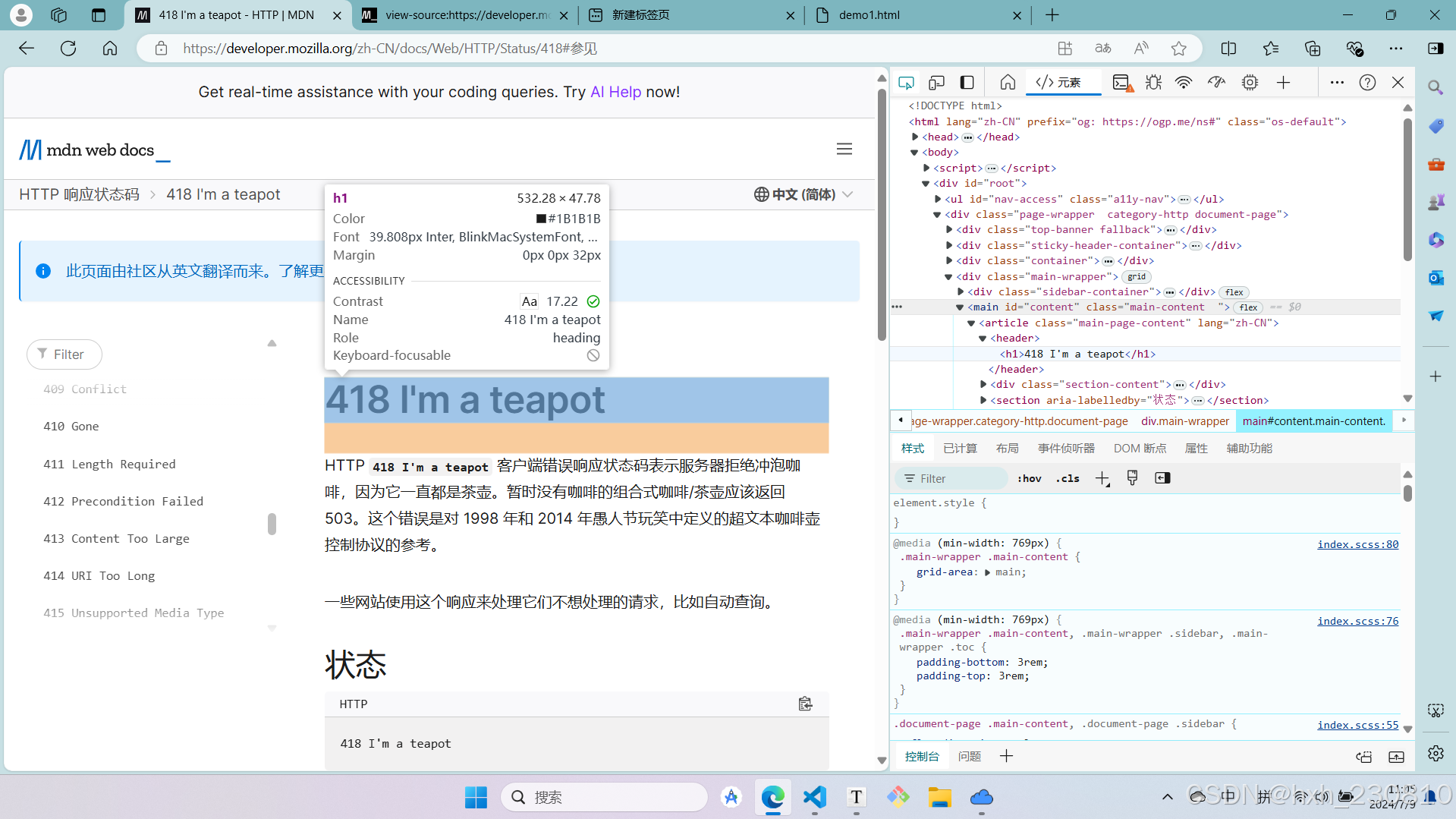Toggle device emulation mode in DevTools

[936, 83]
